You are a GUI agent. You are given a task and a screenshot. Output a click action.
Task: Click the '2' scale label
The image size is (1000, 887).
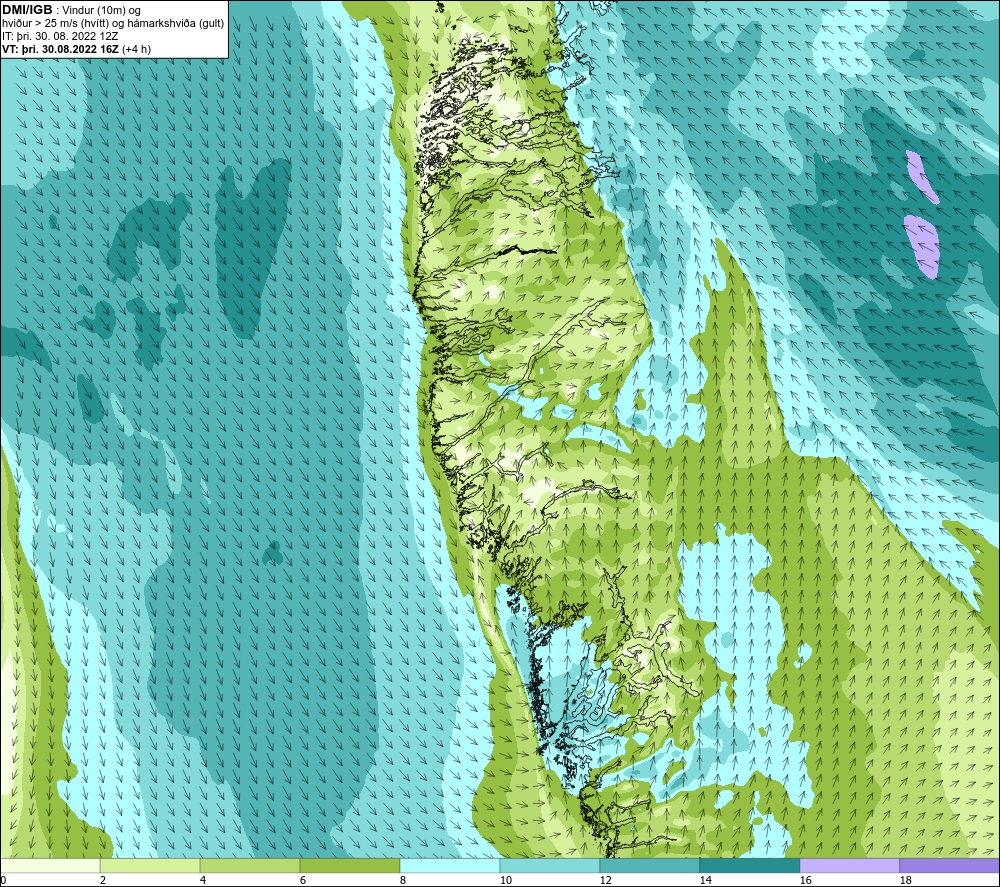point(103,880)
